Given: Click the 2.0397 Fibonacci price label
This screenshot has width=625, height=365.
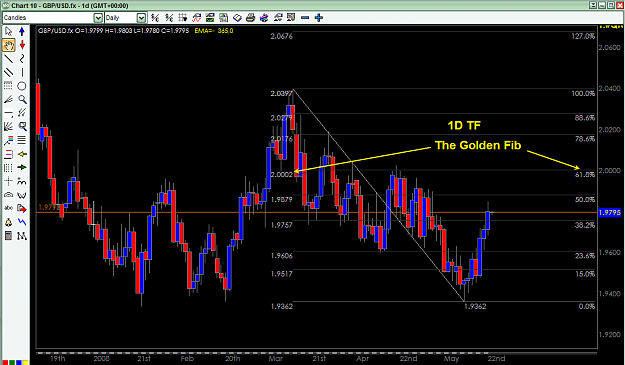Looking at the screenshot, I should click(x=281, y=93).
